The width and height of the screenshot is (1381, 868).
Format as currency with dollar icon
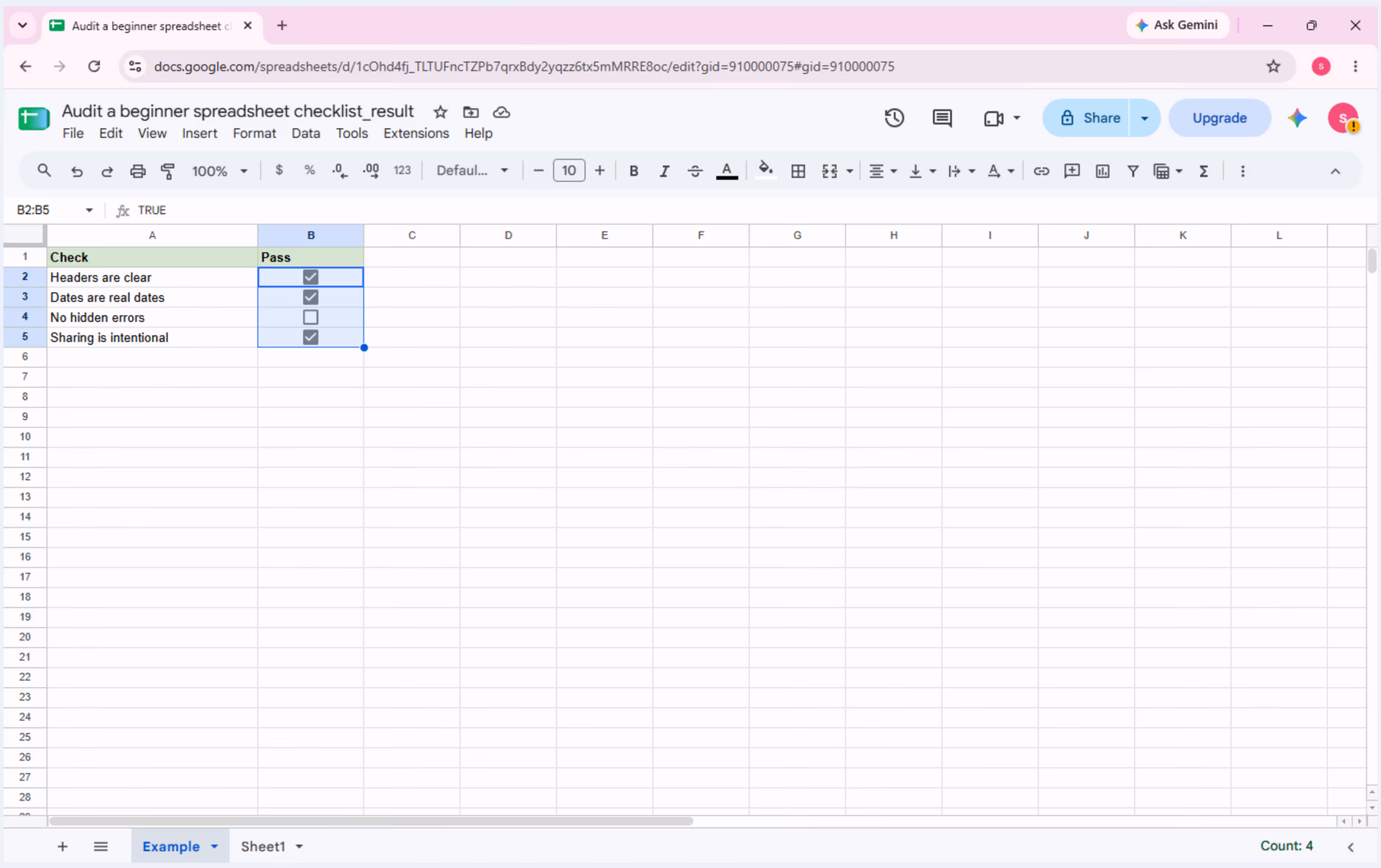click(x=279, y=170)
